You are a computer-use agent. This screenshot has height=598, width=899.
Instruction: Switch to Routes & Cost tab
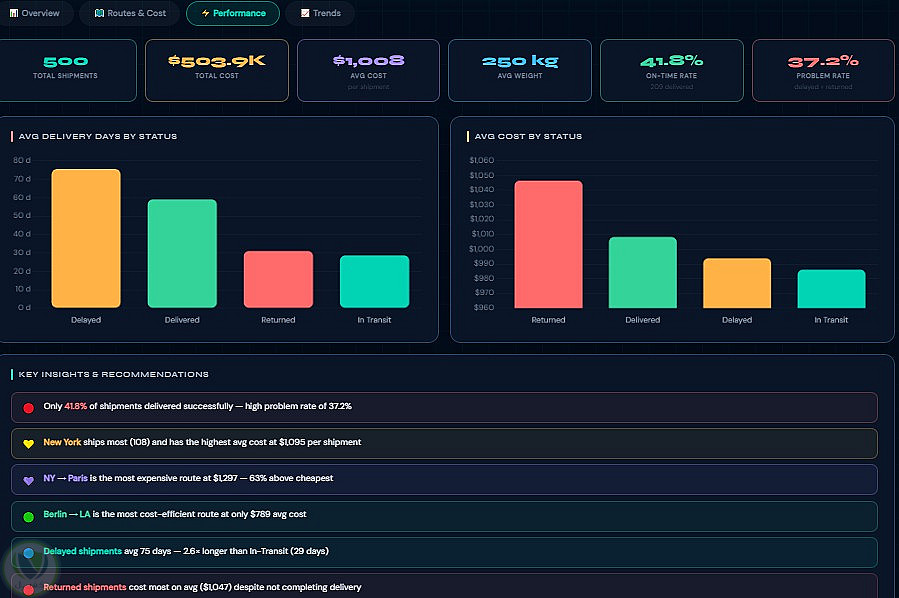pyautogui.click(x=130, y=13)
